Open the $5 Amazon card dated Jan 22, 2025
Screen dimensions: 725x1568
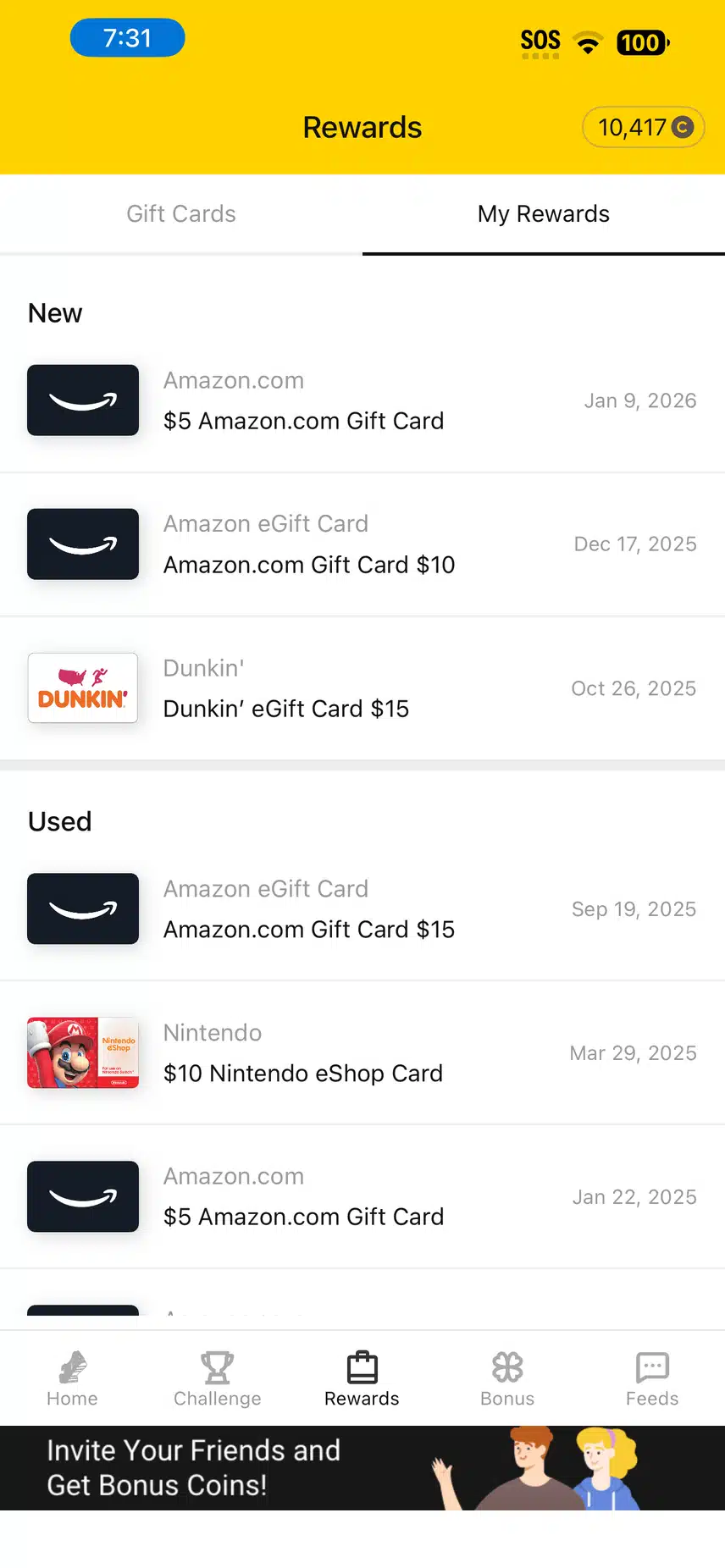[303, 1217]
